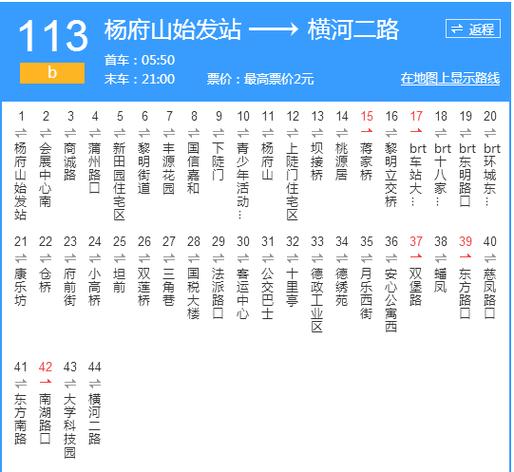This screenshot has height=472, width=514.
Task: Click the red one-way arrow under 39
Action: [465, 256]
